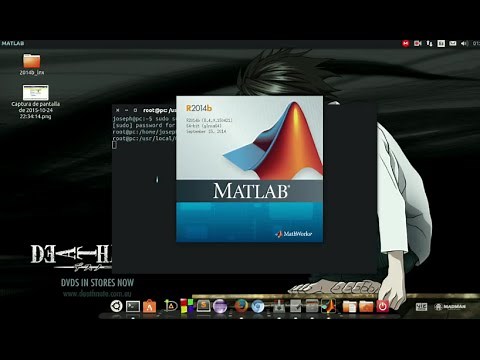The width and height of the screenshot is (480, 360).
Task: Open the Captura de pantalla screenshot file
Action: (x=35, y=102)
